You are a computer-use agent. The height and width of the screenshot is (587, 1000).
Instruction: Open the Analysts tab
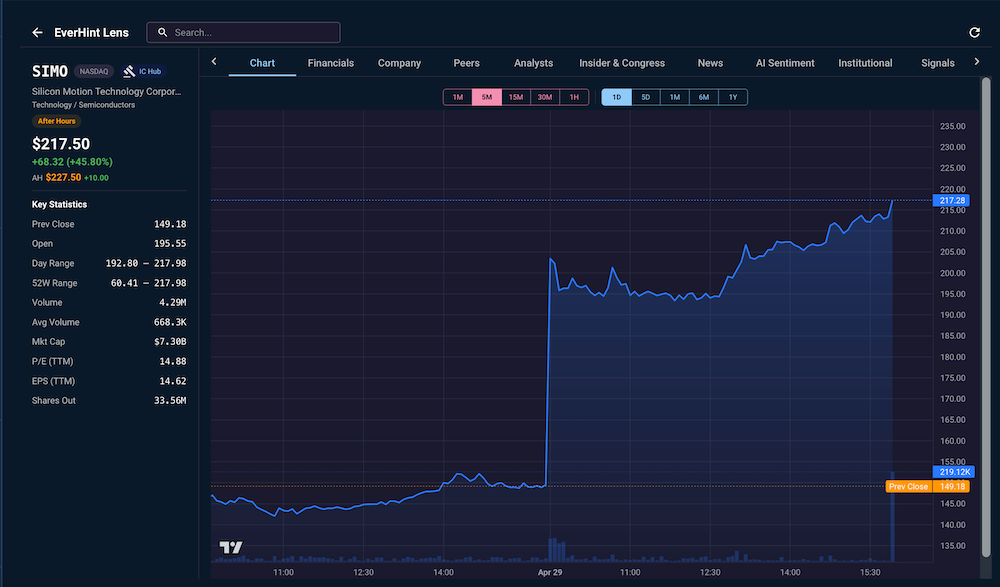(533, 63)
